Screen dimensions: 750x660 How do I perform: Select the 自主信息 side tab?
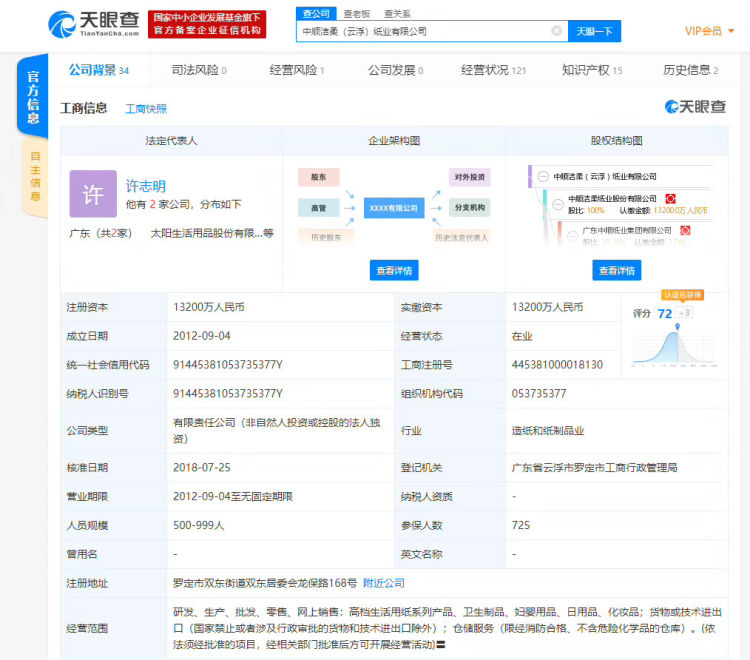35,176
